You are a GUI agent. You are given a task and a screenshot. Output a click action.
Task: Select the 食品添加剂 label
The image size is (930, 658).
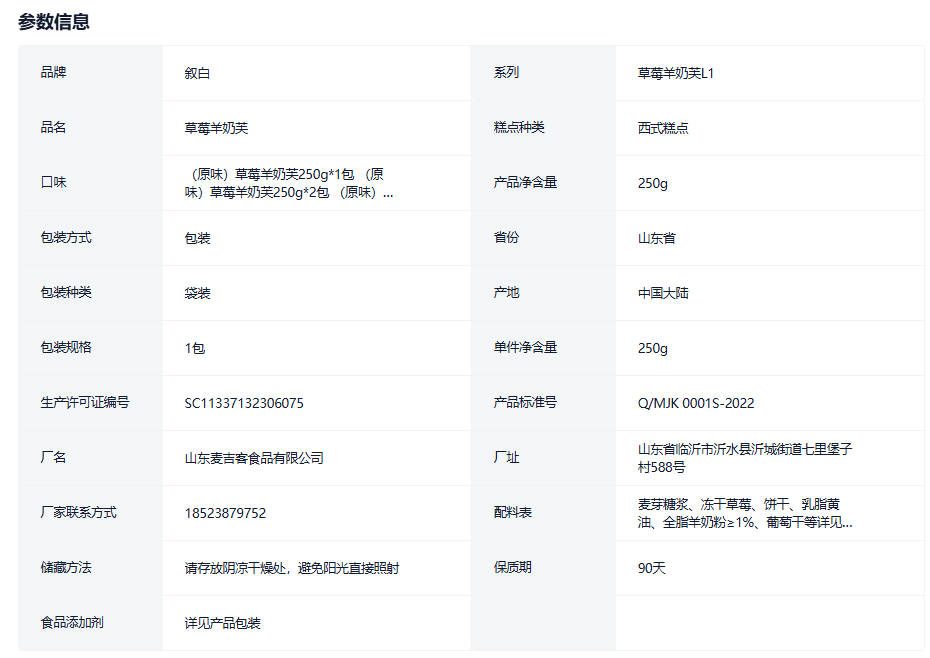click(72, 622)
